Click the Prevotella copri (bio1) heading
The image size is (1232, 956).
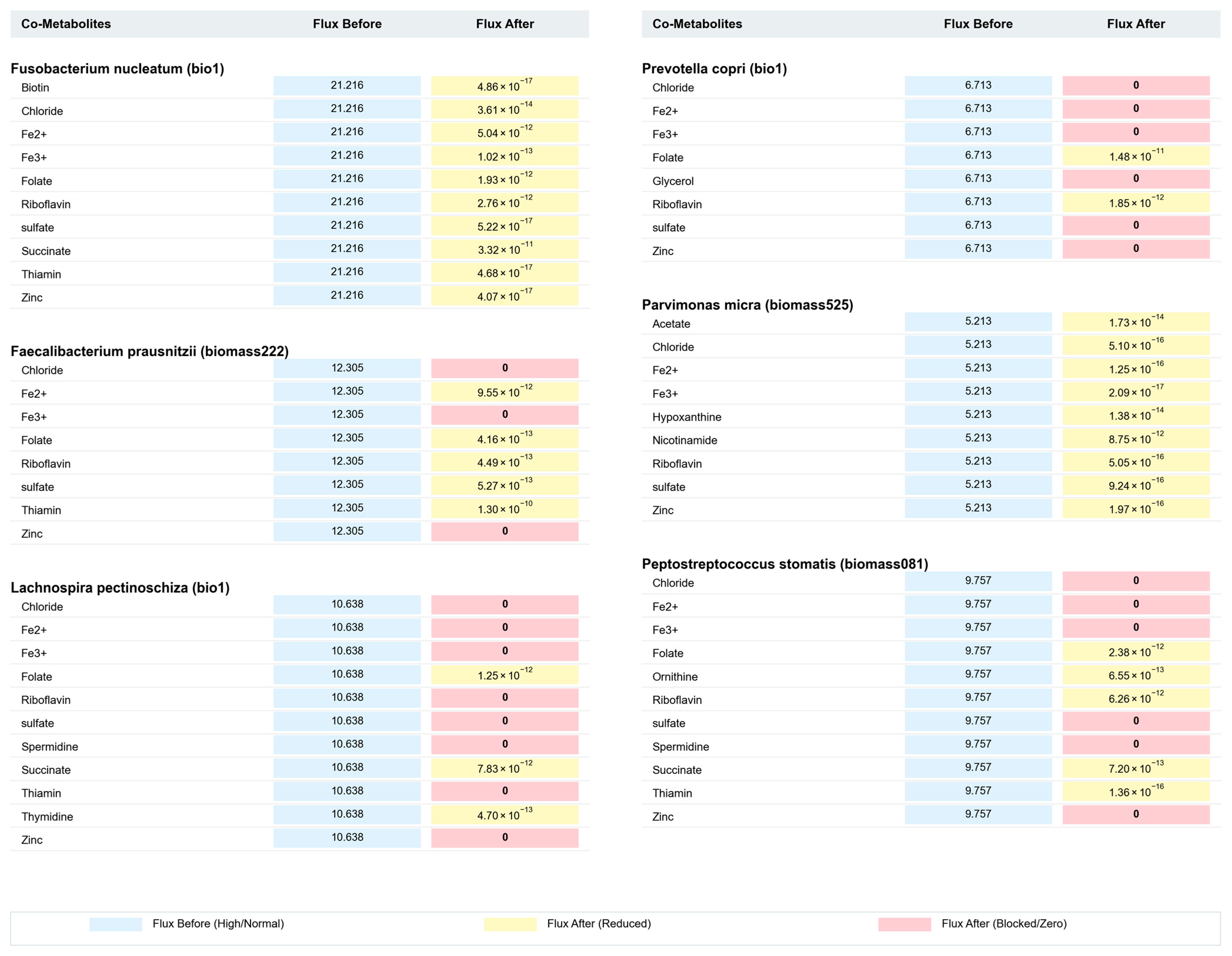point(714,68)
